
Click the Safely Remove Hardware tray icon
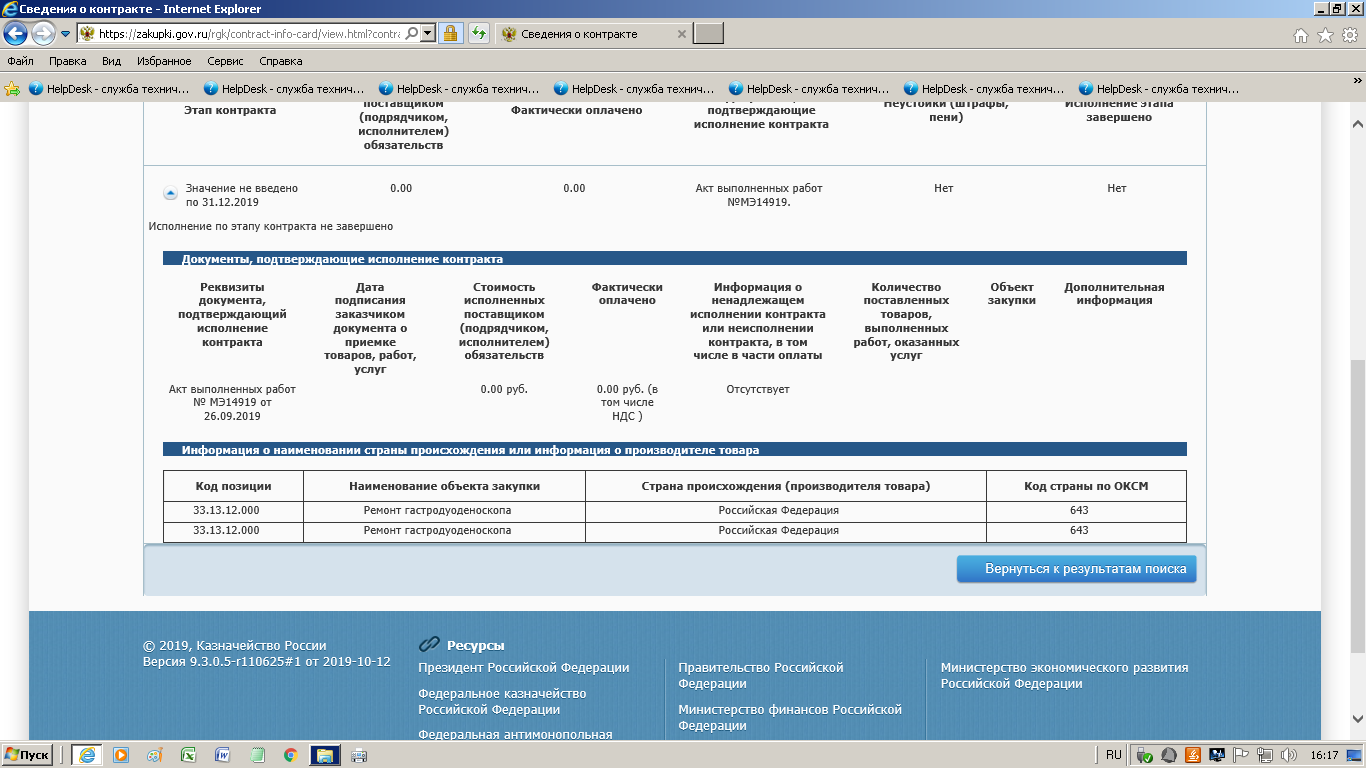pos(1146,755)
